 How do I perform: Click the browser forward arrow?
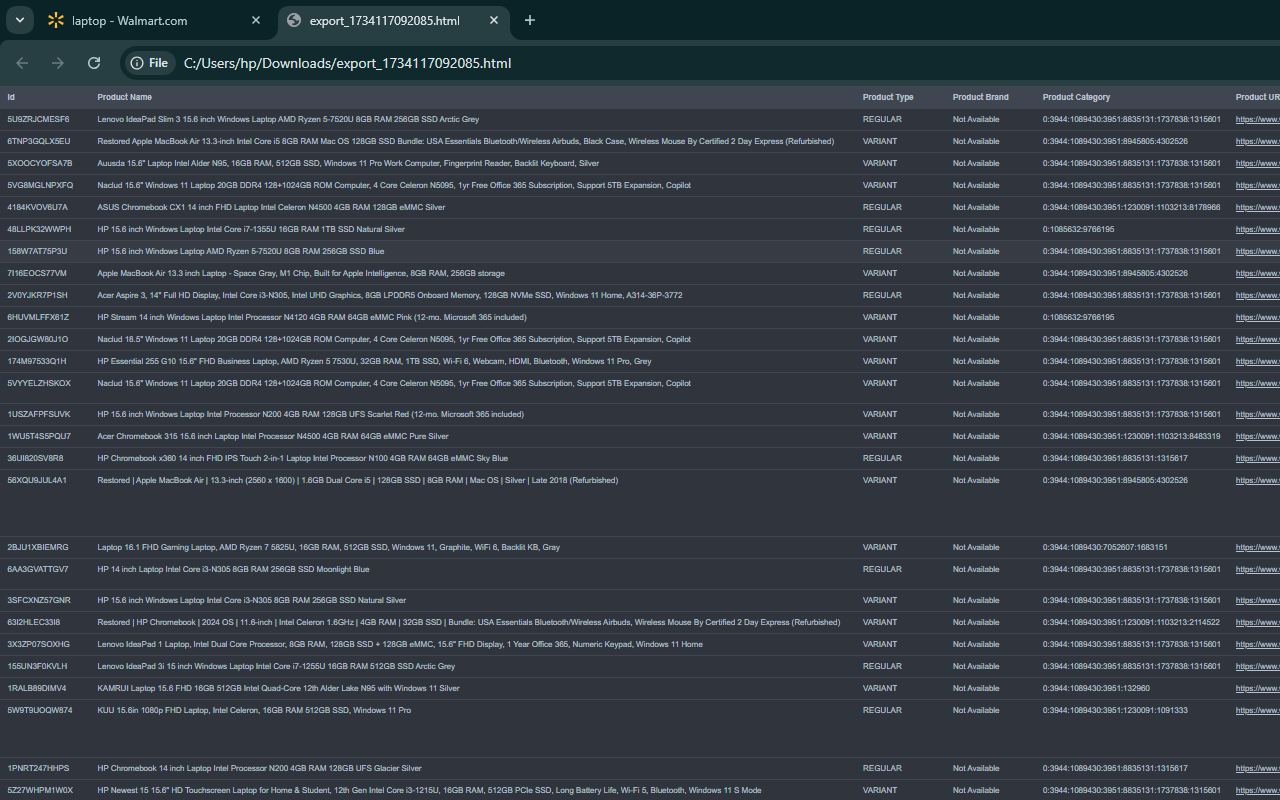click(58, 63)
